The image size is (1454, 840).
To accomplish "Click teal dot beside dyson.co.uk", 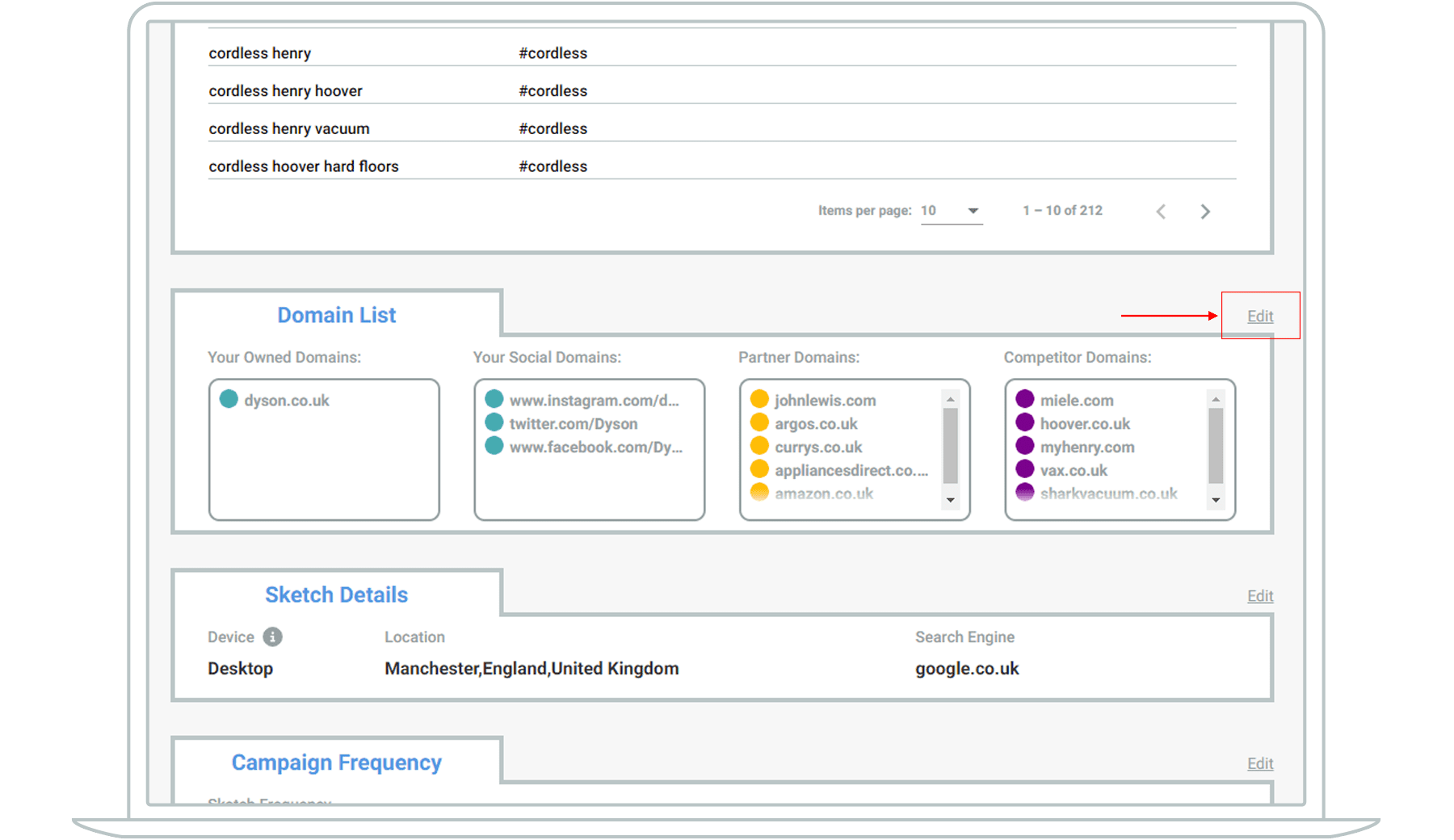I will (x=229, y=399).
